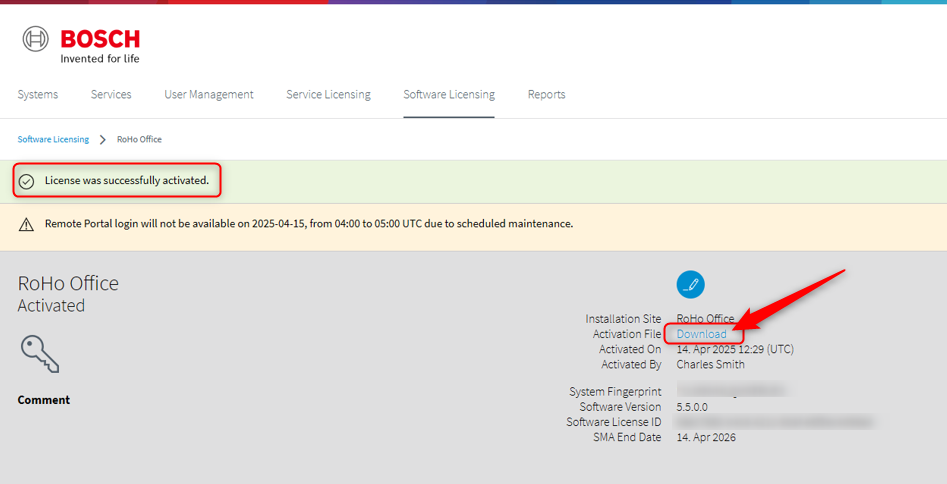Image resolution: width=947 pixels, height=484 pixels.
Task: Click the key license icon
Action: [39, 353]
